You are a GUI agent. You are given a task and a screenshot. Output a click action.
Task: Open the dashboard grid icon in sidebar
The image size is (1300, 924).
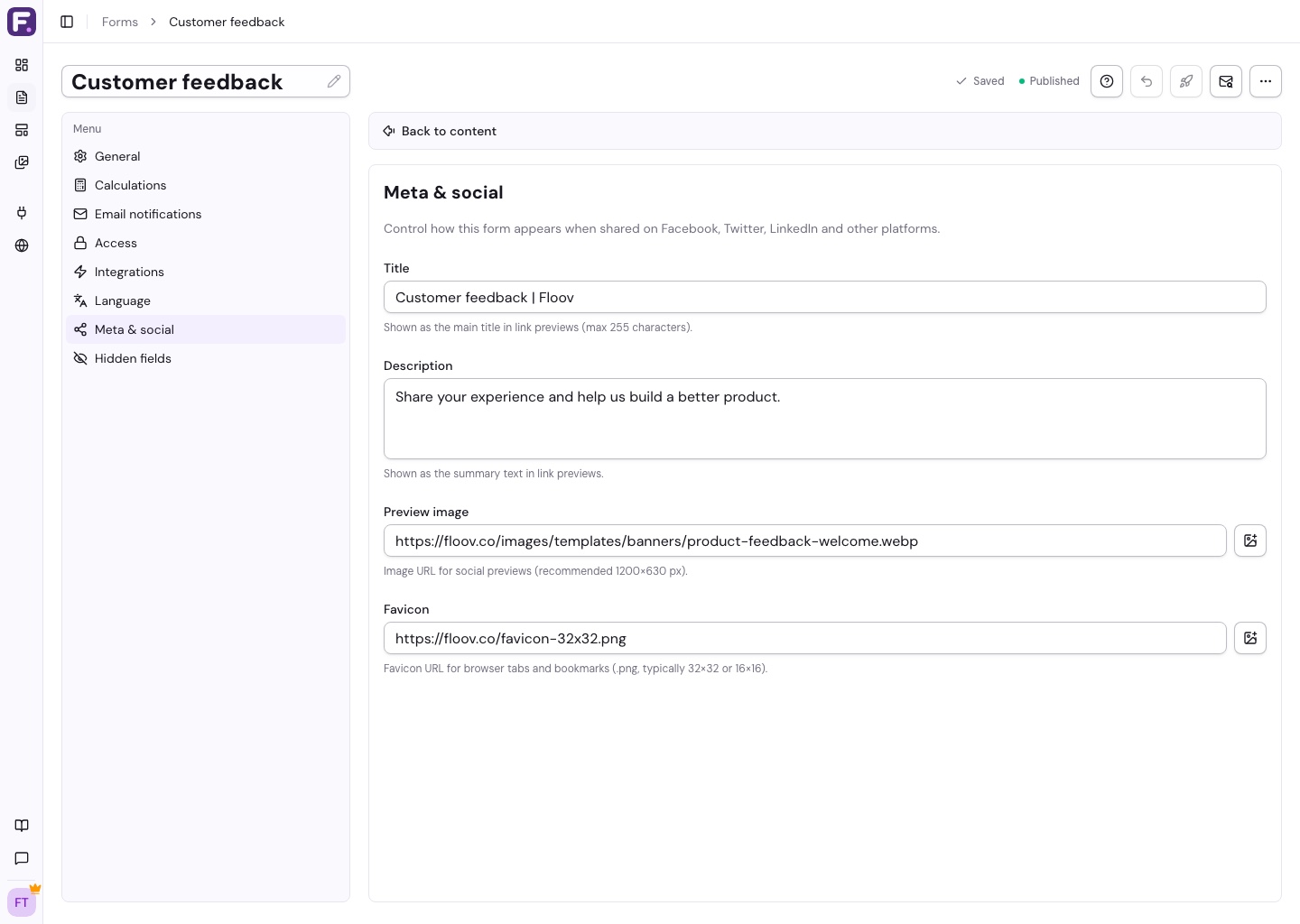[22, 65]
